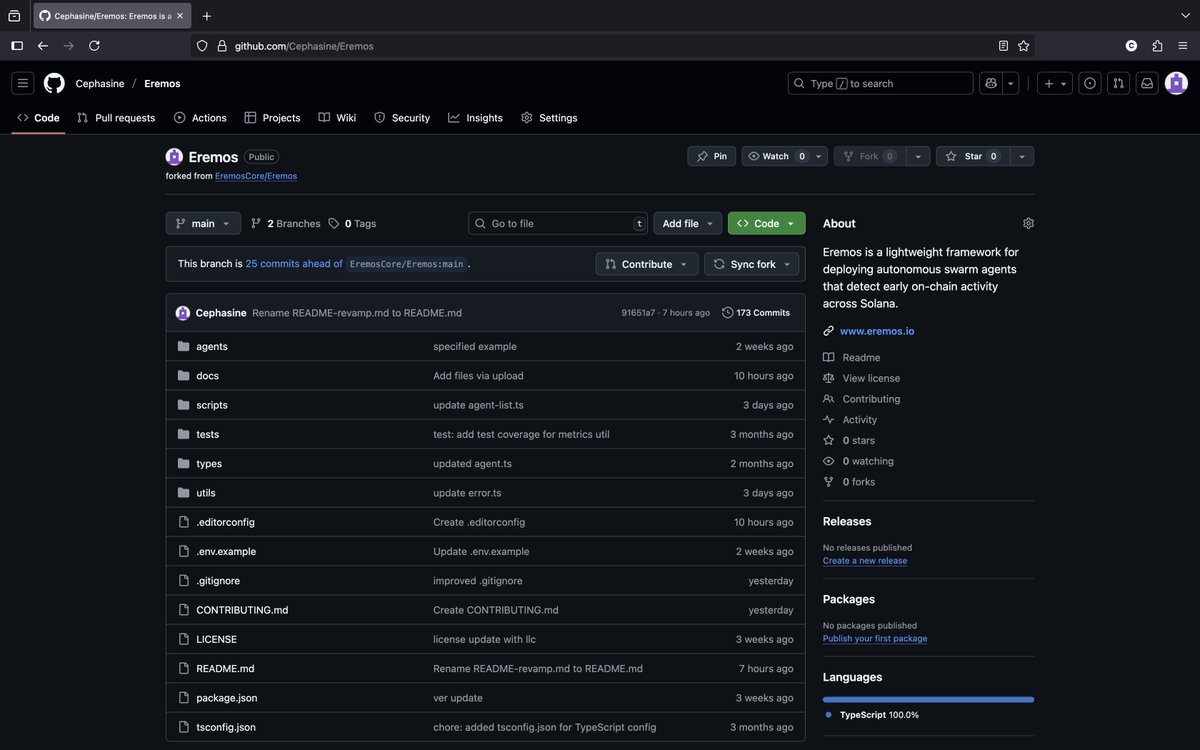Click the About section settings gear
Screen dimensions: 1200x750
[1028, 223]
